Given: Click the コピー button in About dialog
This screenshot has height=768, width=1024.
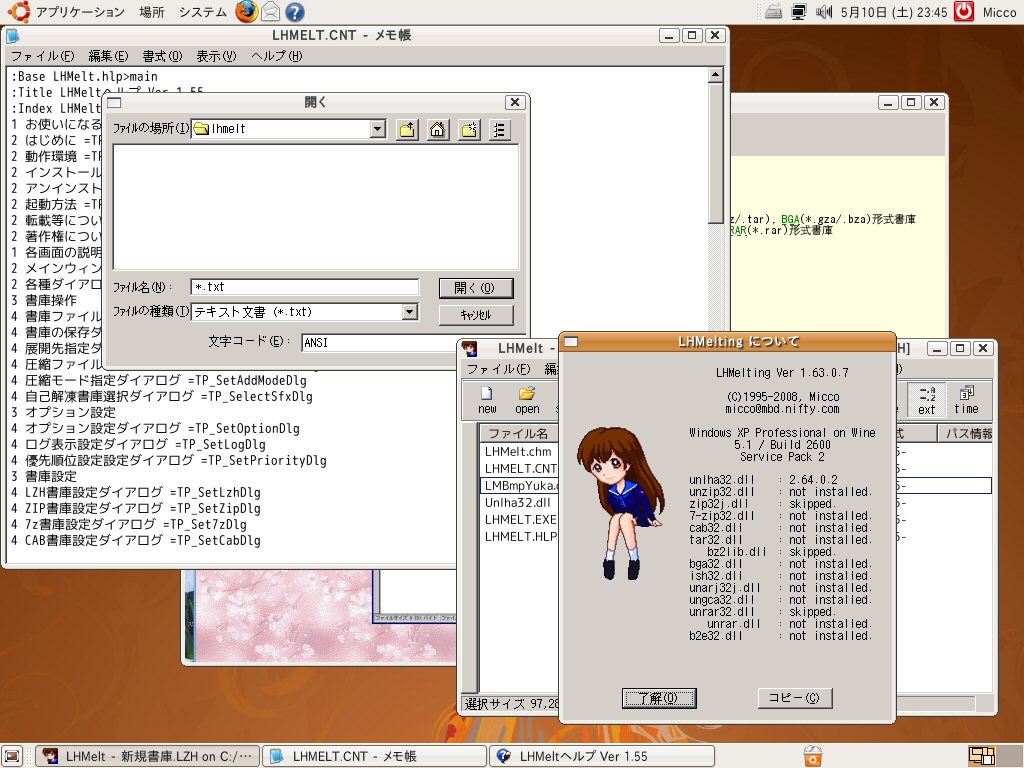Looking at the screenshot, I should (794, 698).
